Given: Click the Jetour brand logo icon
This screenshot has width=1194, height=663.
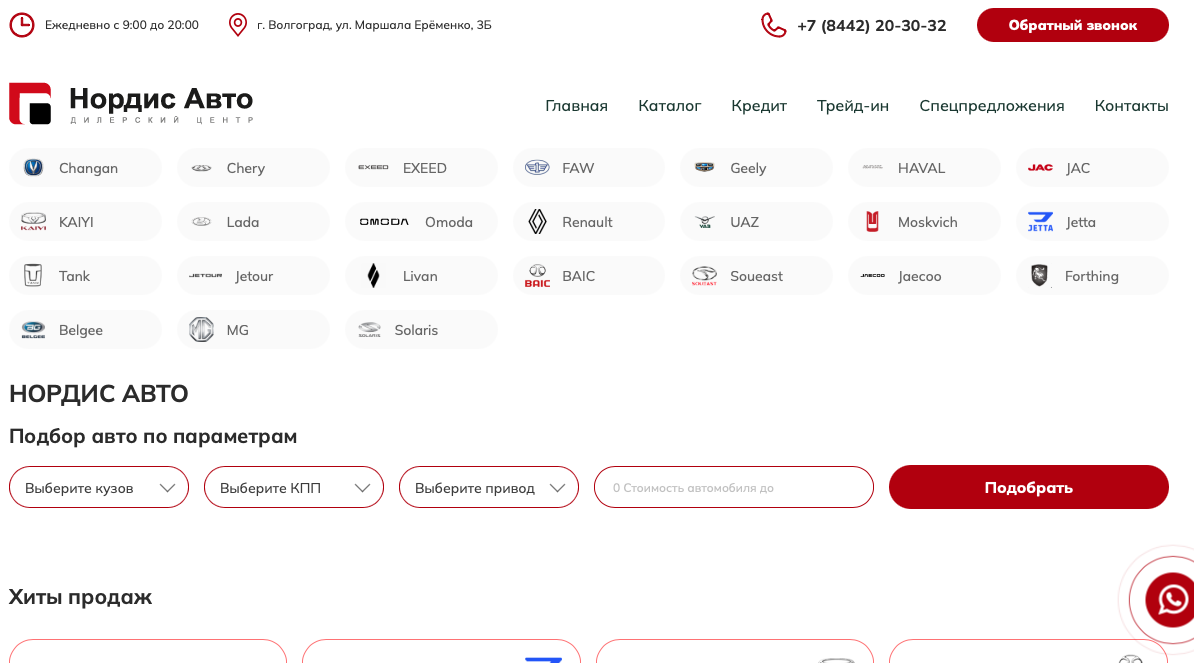Looking at the screenshot, I should point(206,276).
